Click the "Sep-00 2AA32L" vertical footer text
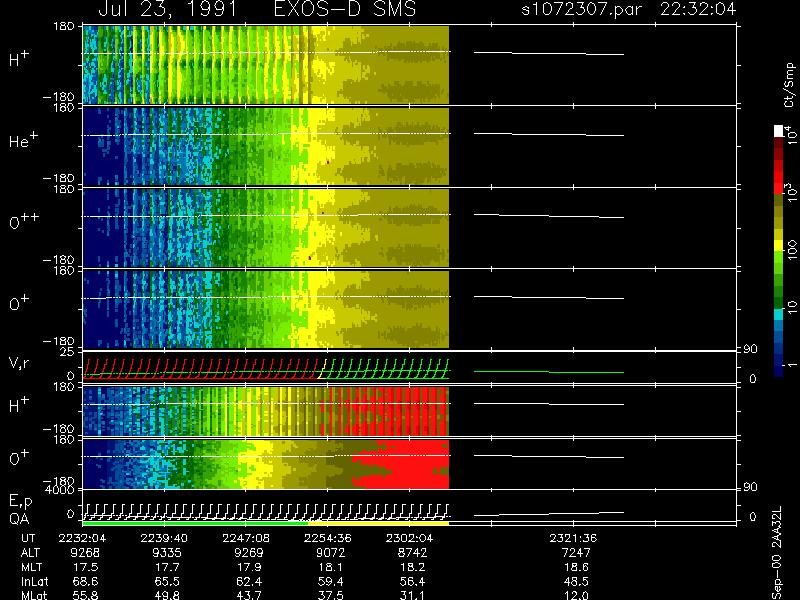Viewport: 800px width, 600px height. 776,554
